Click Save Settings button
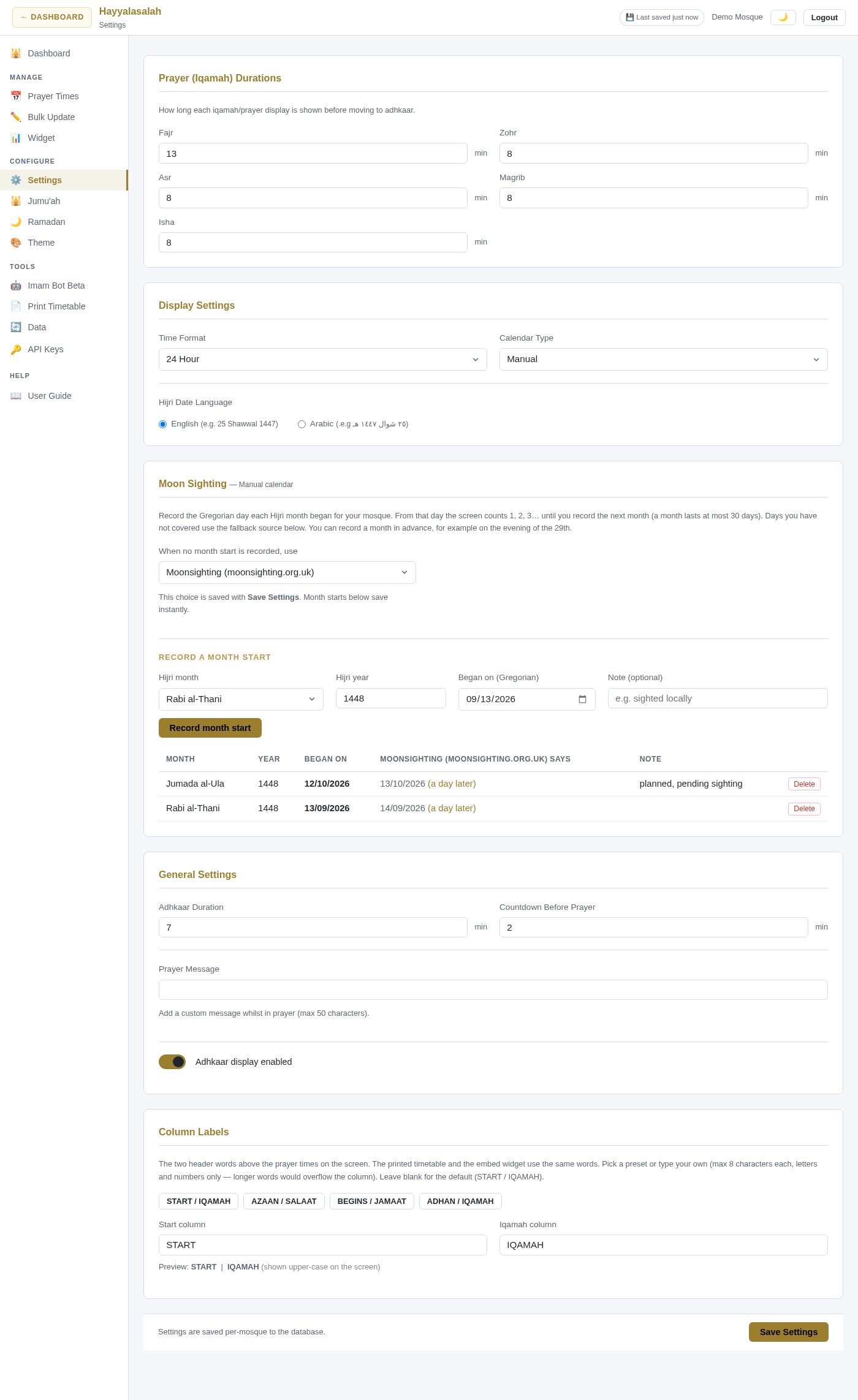Image resolution: width=858 pixels, height=1400 pixels. click(789, 1332)
